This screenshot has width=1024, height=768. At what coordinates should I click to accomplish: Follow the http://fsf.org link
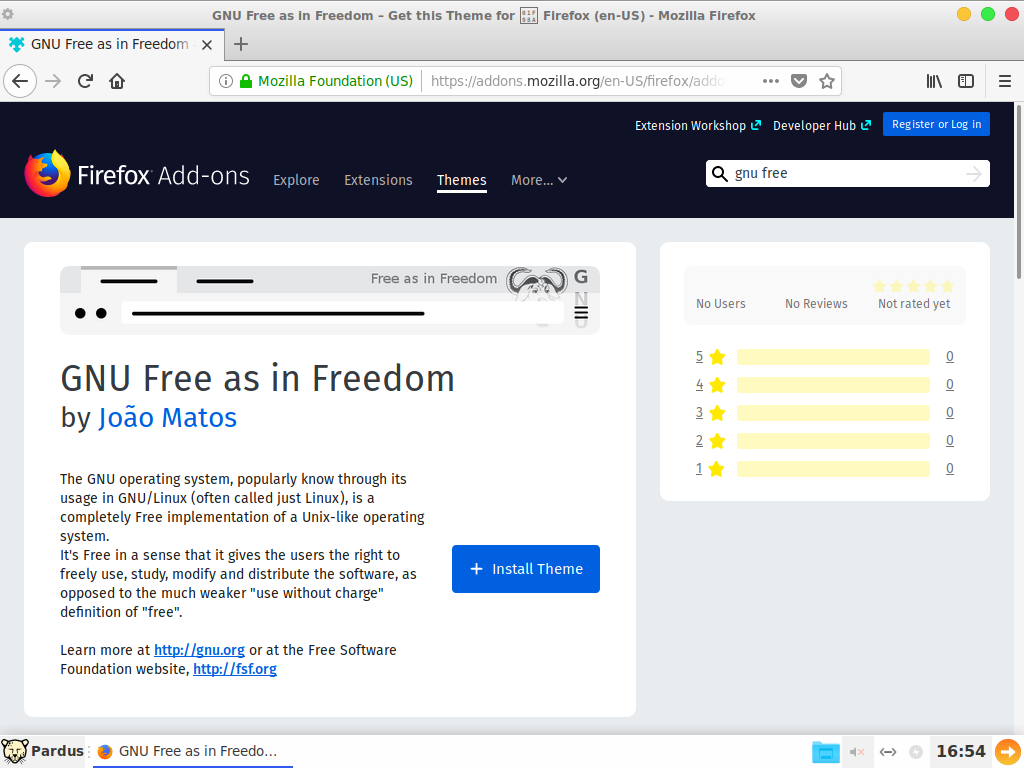pos(235,669)
